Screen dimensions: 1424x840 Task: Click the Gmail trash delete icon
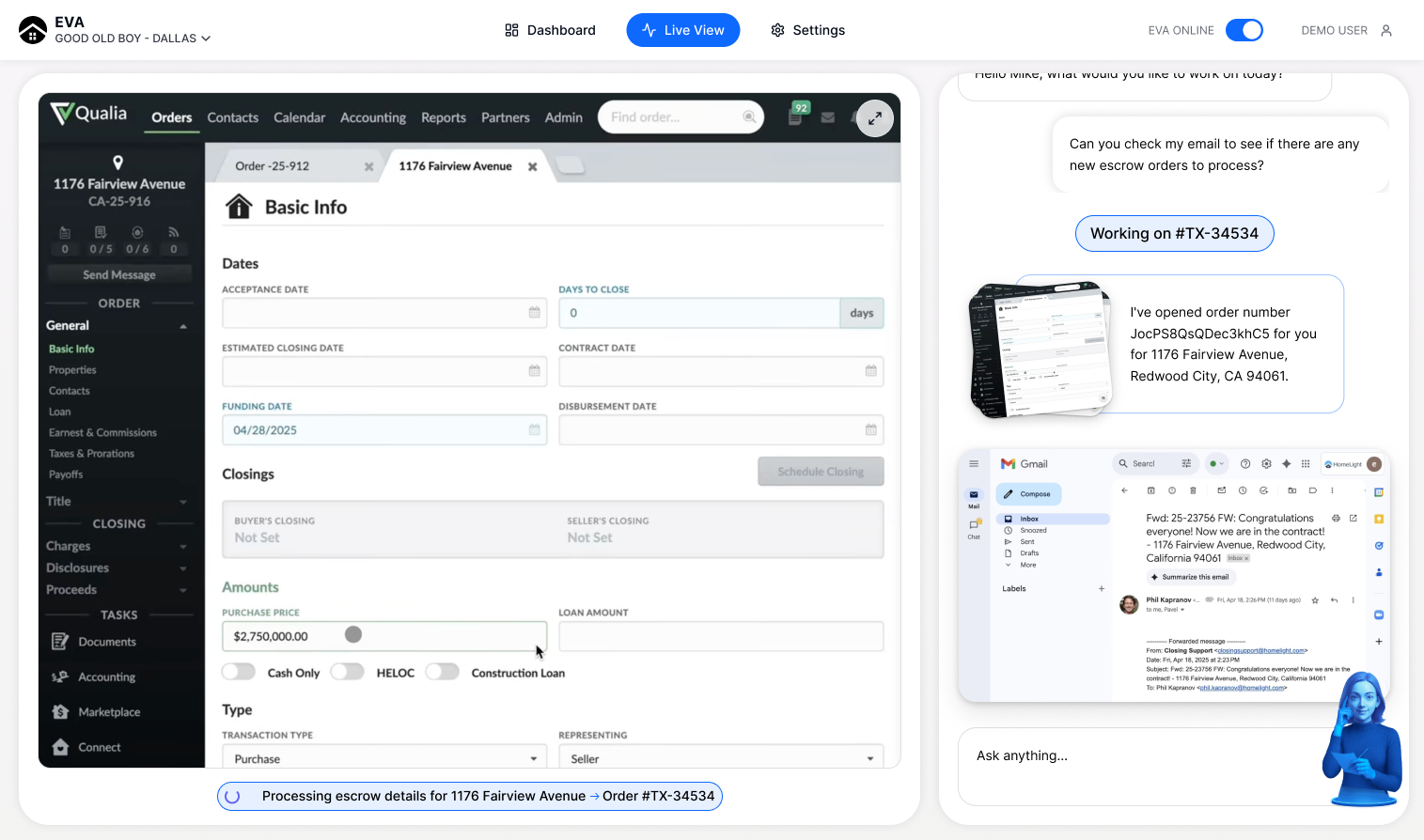click(x=1193, y=490)
